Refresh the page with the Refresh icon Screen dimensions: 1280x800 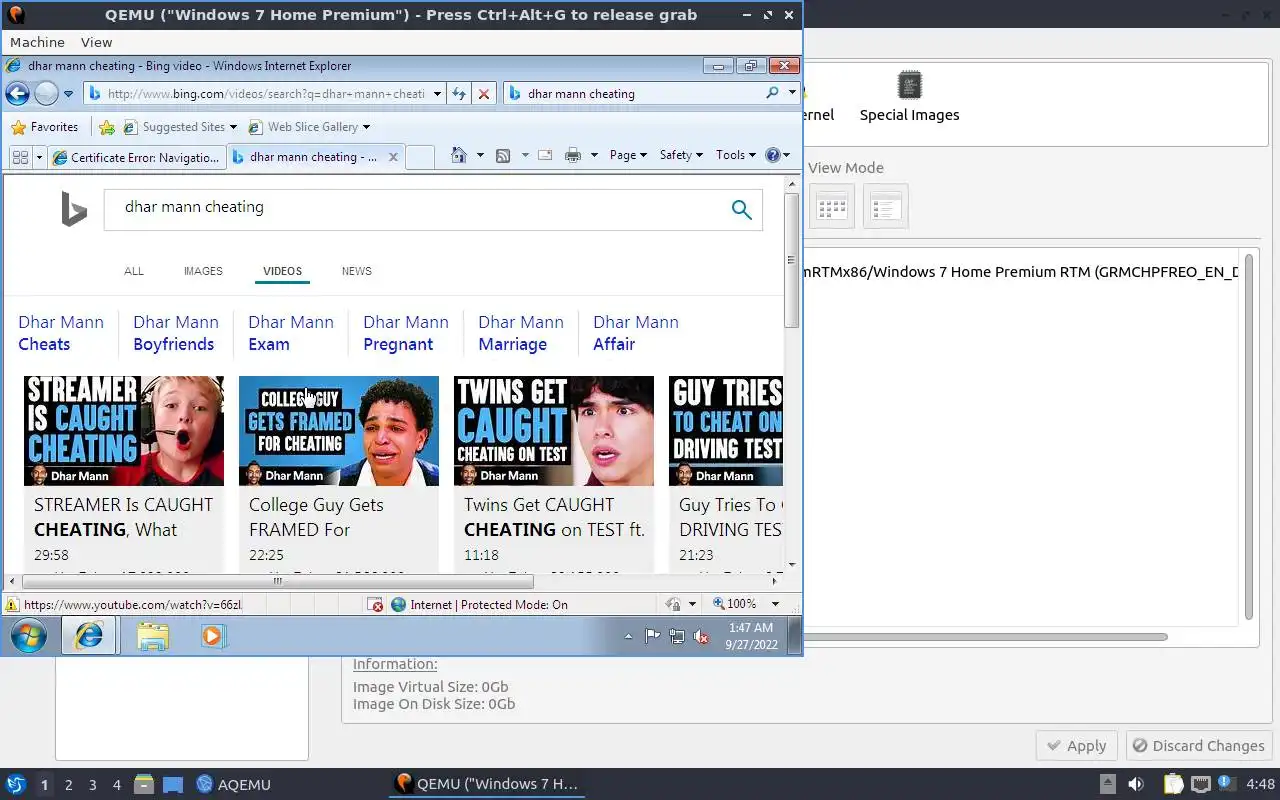click(x=459, y=94)
